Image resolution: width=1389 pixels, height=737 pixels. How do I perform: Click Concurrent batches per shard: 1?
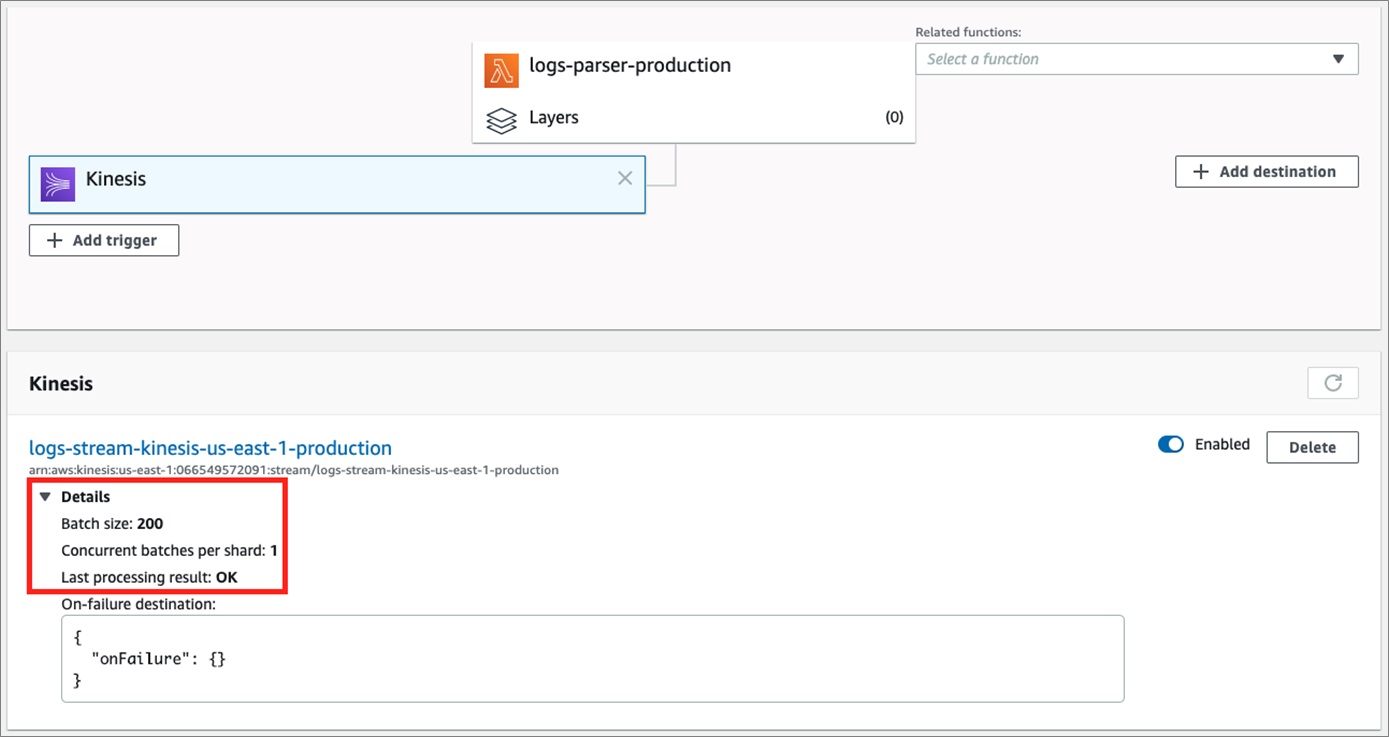pos(169,550)
